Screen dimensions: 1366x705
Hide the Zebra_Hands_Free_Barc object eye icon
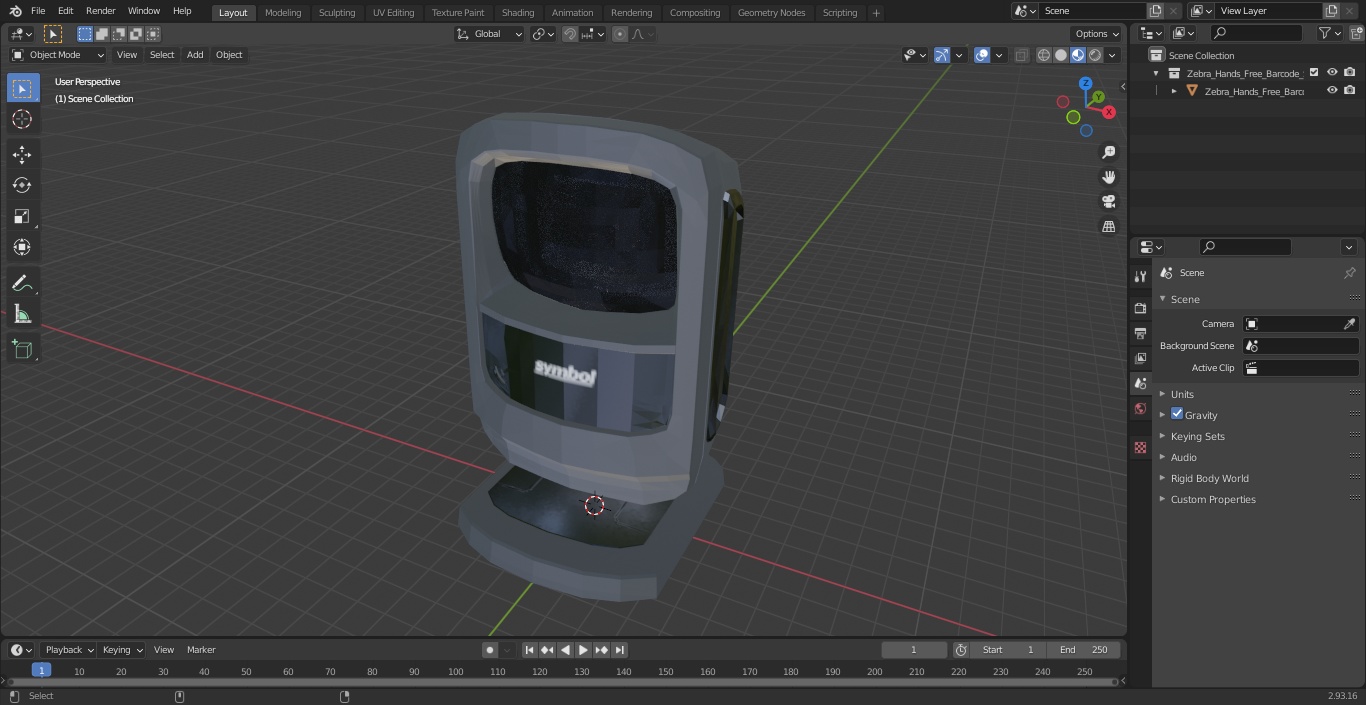click(1332, 90)
